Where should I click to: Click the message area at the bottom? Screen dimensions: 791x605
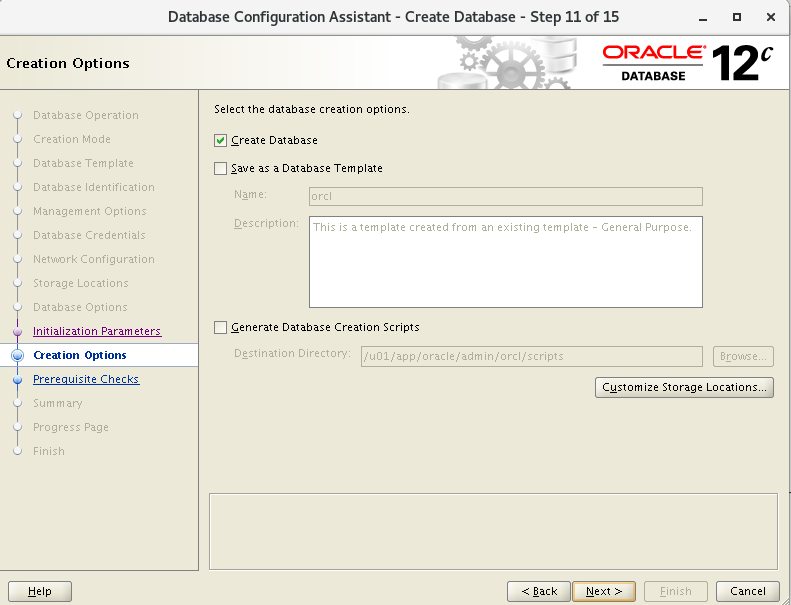(493, 531)
